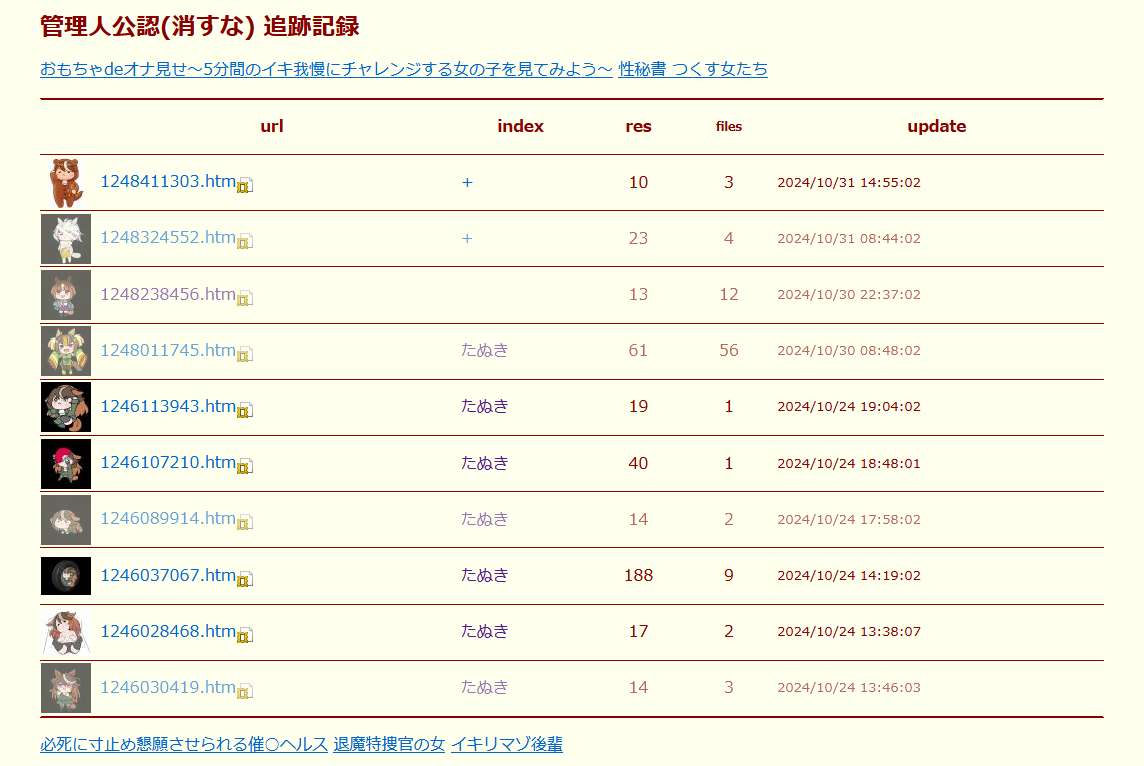Click the file icon beside 1246037067.htm
1144x766 pixels.
[245, 578]
